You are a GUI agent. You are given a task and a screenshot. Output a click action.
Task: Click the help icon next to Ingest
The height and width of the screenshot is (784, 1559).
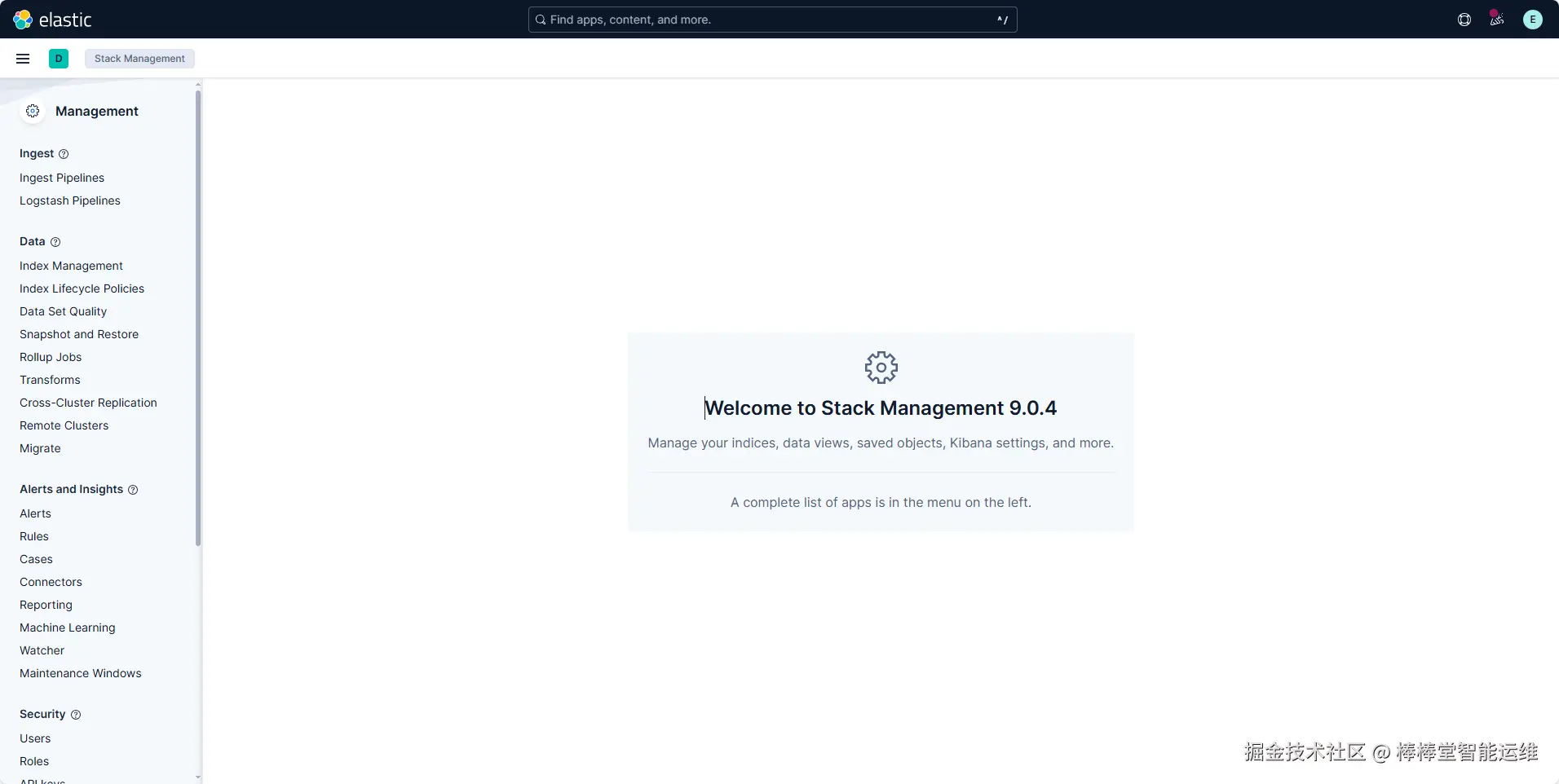[64, 154]
